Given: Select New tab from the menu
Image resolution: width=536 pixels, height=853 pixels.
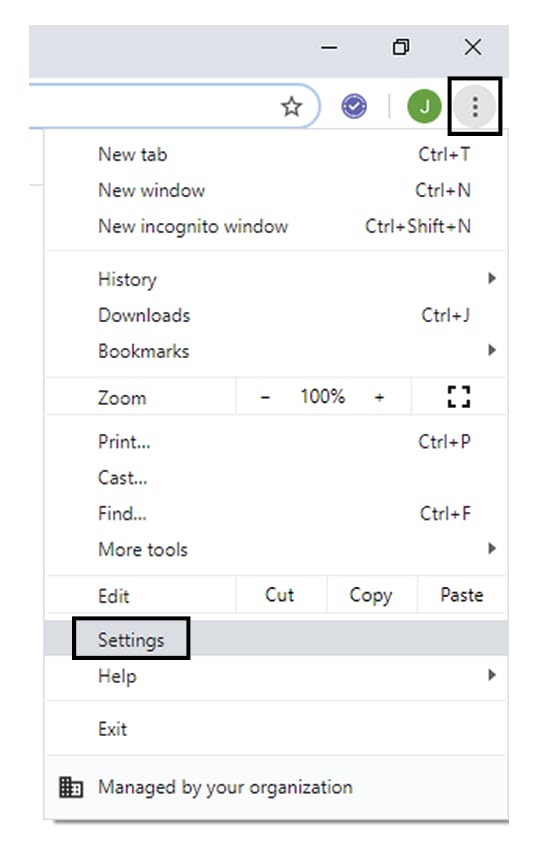Looking at the screenshot, I should [x=276, y=154].
